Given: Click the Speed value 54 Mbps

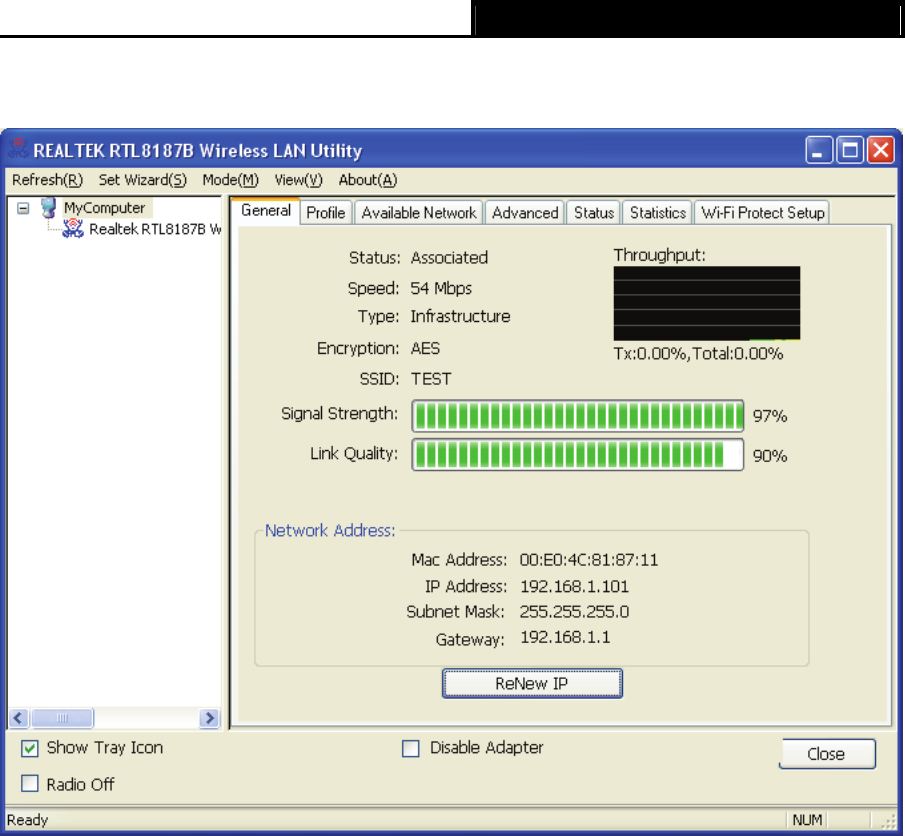Looking at the screenshot, I should [441, 288].
